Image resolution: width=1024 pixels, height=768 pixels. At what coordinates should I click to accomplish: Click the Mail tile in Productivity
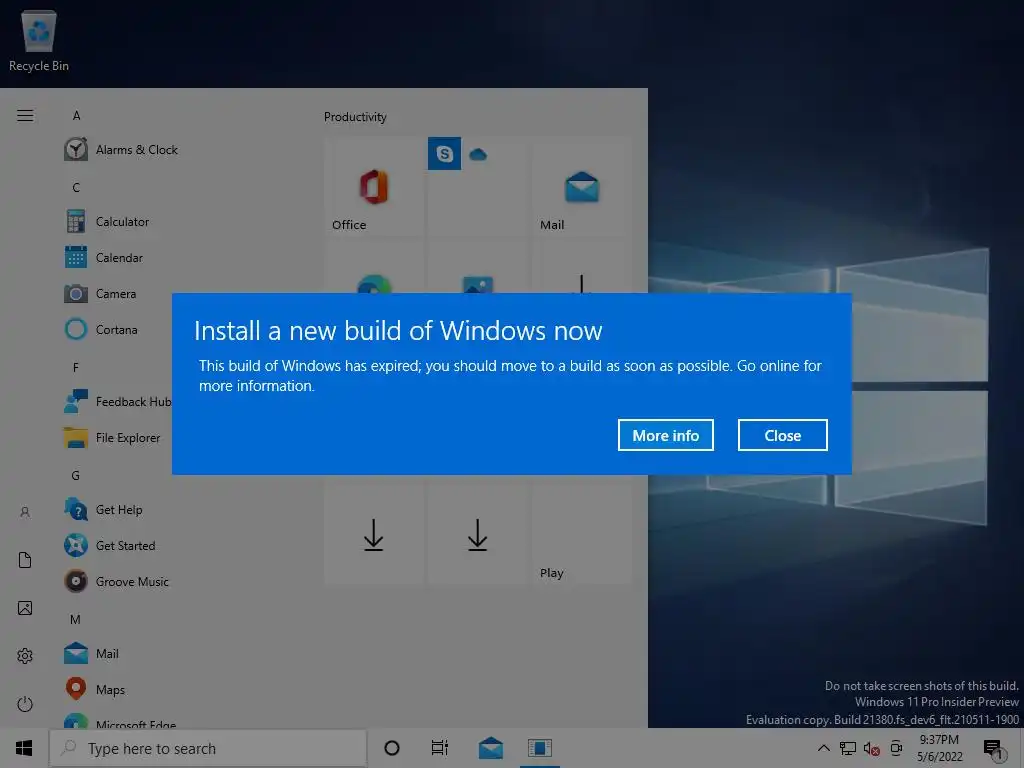581,187
